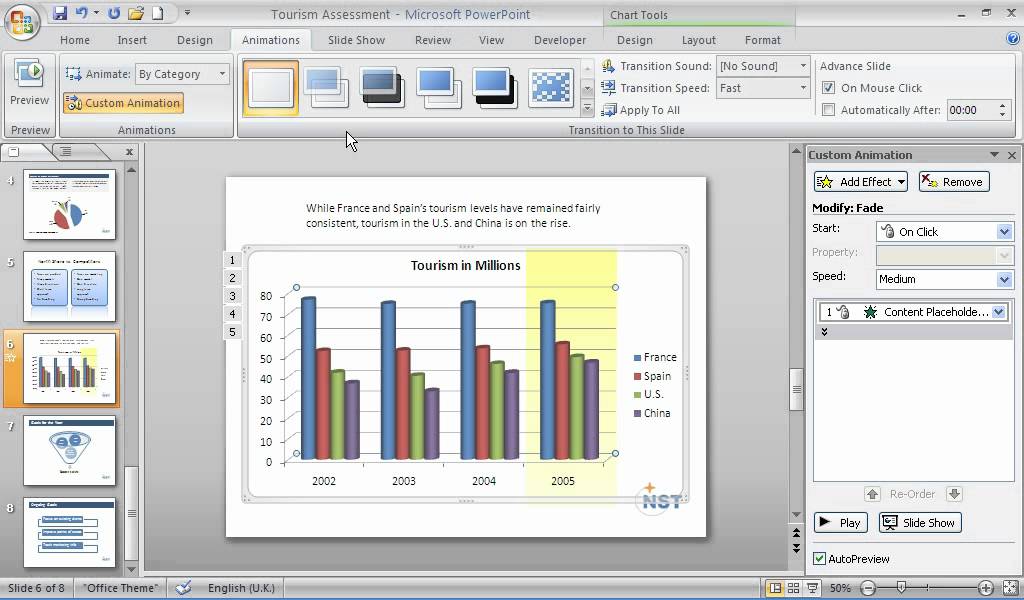The width and height of the screenshot is (1024, 600).
Task: Toggle the AutoPreview checkbox
Action: (819, 558)
